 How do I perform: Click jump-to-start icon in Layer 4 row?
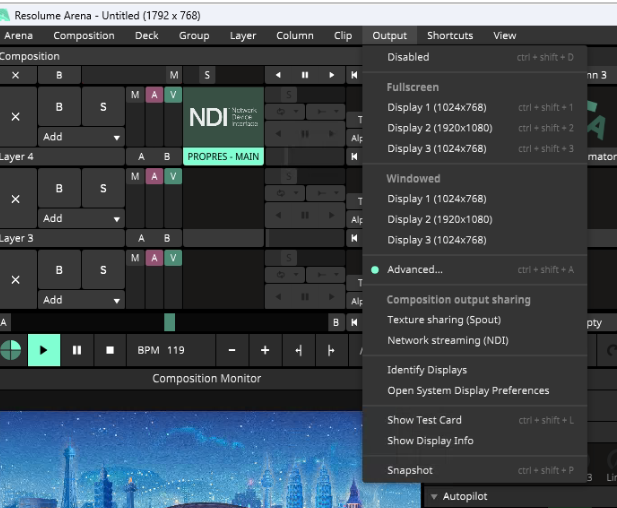(354, 157)
